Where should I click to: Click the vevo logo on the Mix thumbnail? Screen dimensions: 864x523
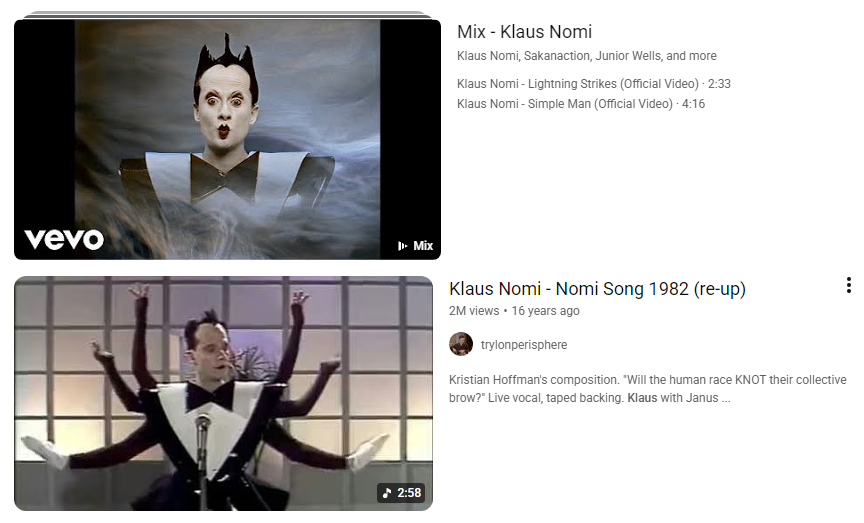click(x=64, y=240)
